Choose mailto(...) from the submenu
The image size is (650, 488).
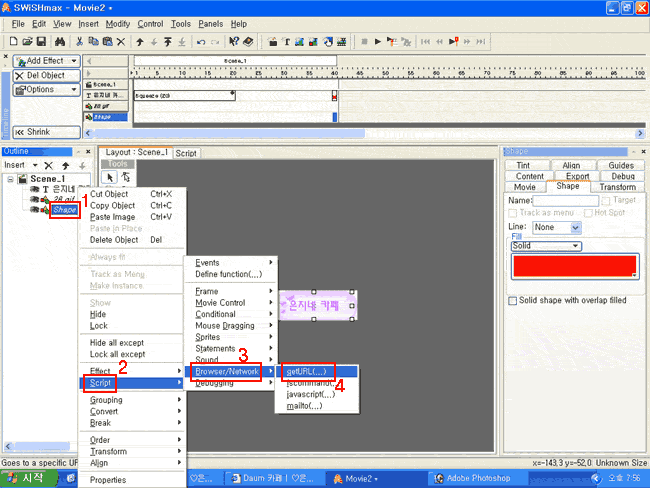(x=317, y=406)
